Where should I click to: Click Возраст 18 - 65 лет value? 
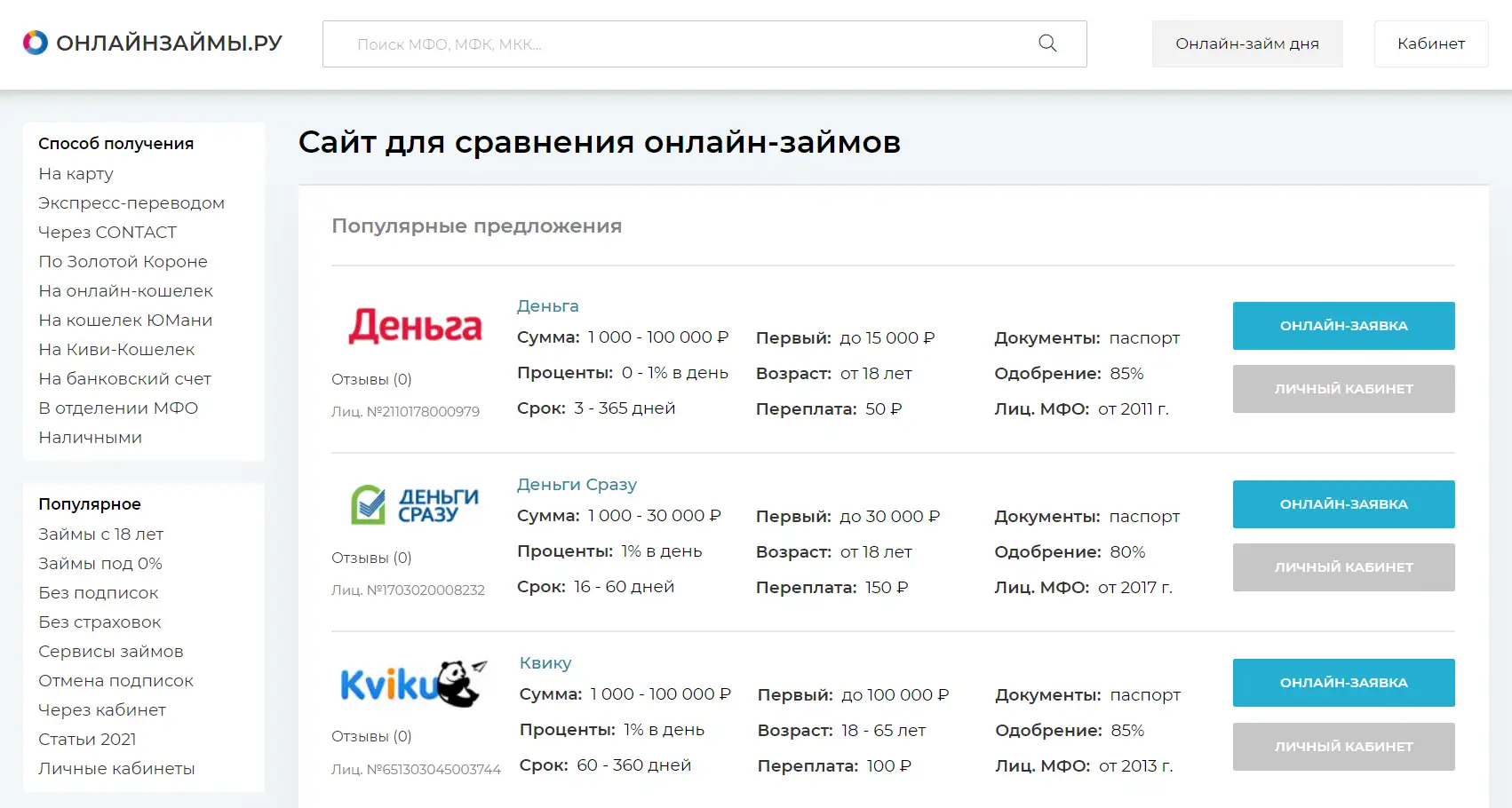841,731
